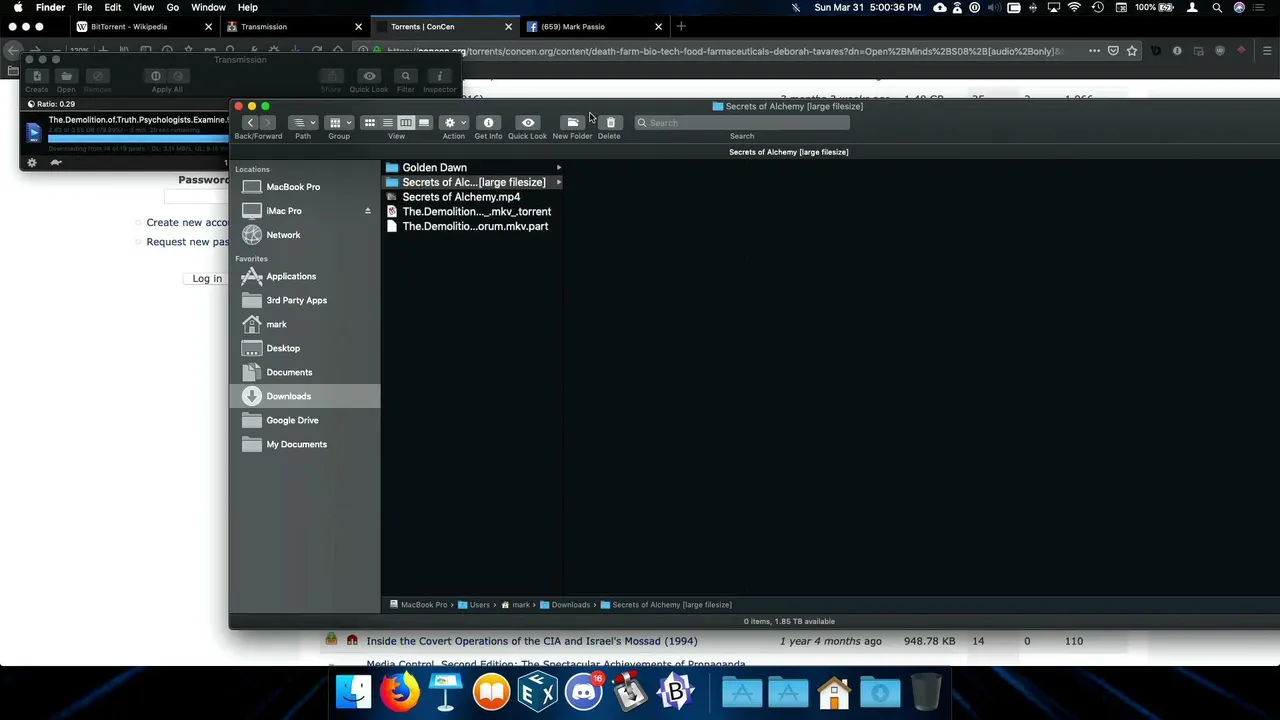
Task: Switch Finder to gallery view
Action: (424, 123)
